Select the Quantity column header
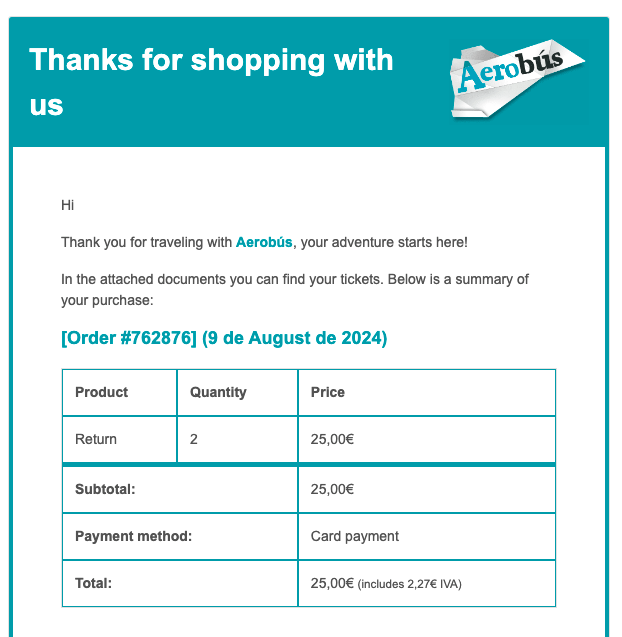 click(237, 392)
